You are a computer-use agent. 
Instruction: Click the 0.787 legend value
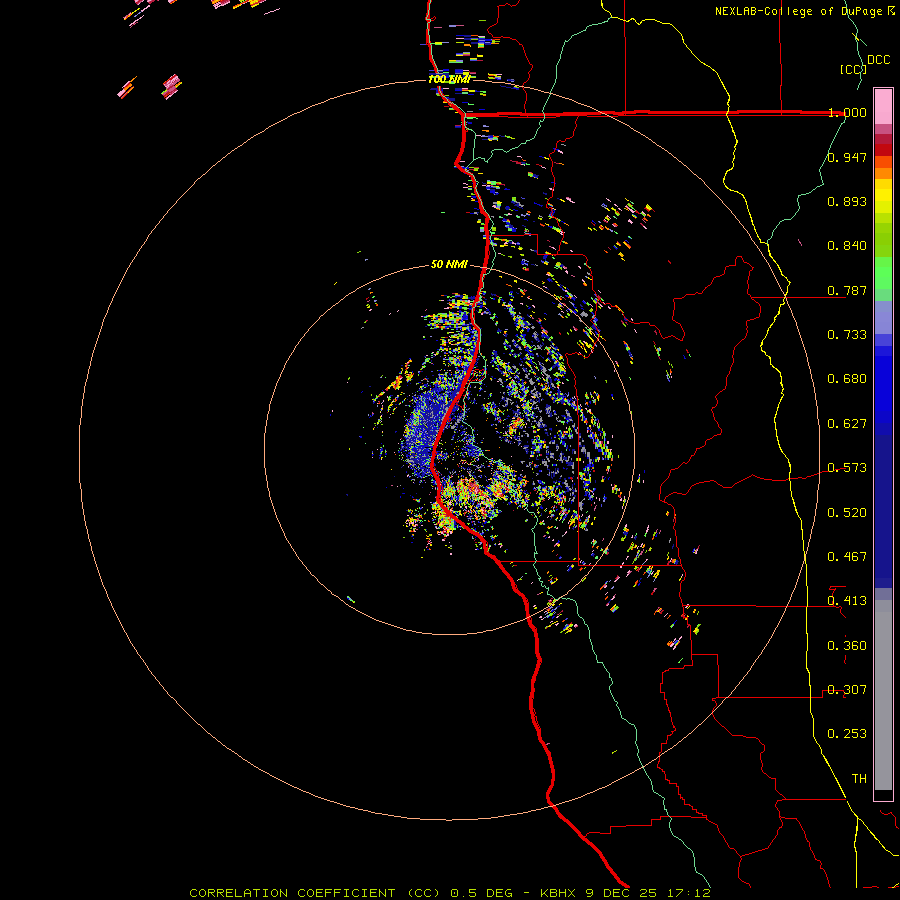[847, 291]
